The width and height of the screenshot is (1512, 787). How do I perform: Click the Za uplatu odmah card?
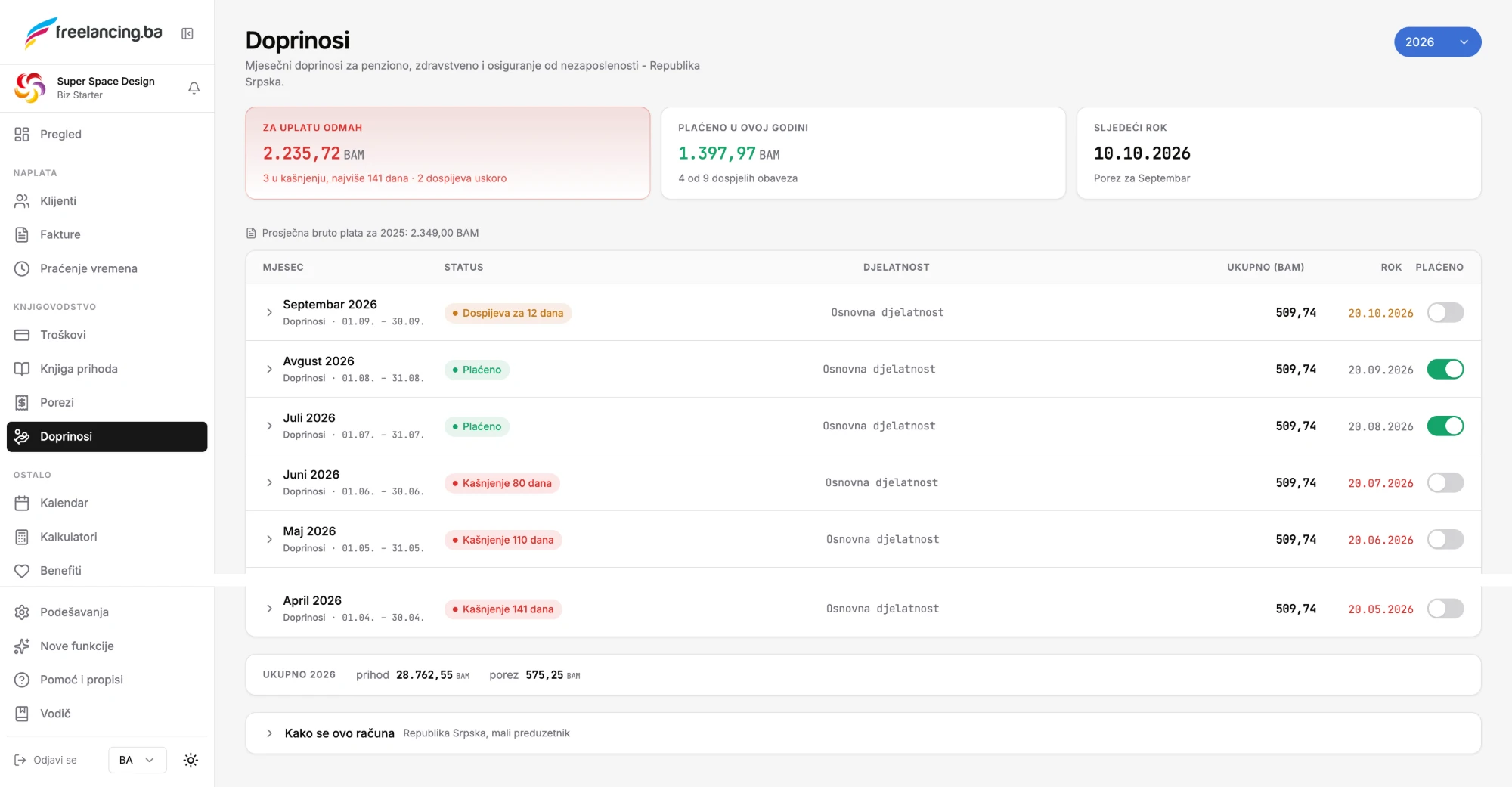(x=448, y=153)
